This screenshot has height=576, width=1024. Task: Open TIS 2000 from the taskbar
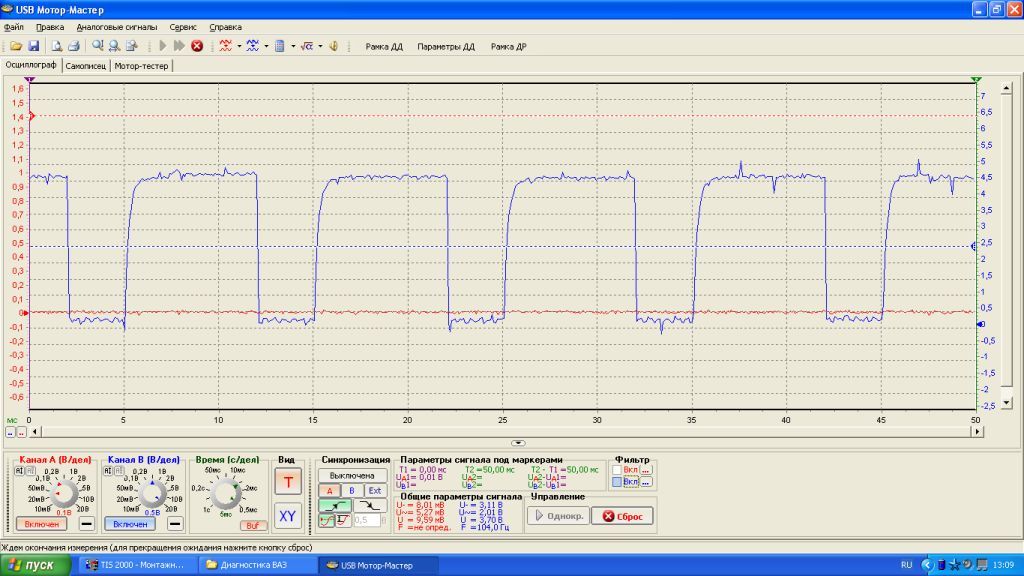pos(136,565)
